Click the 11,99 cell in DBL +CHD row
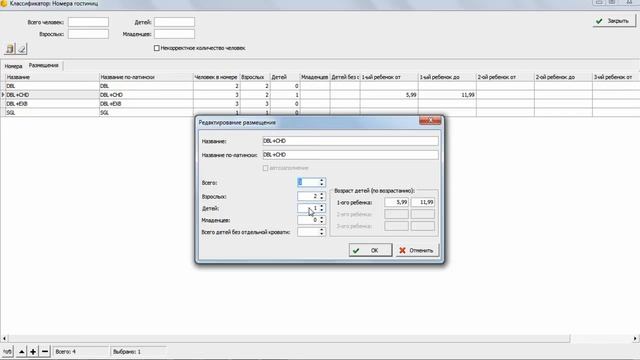This screenshot has height=360, width=640. coord(447,95)
